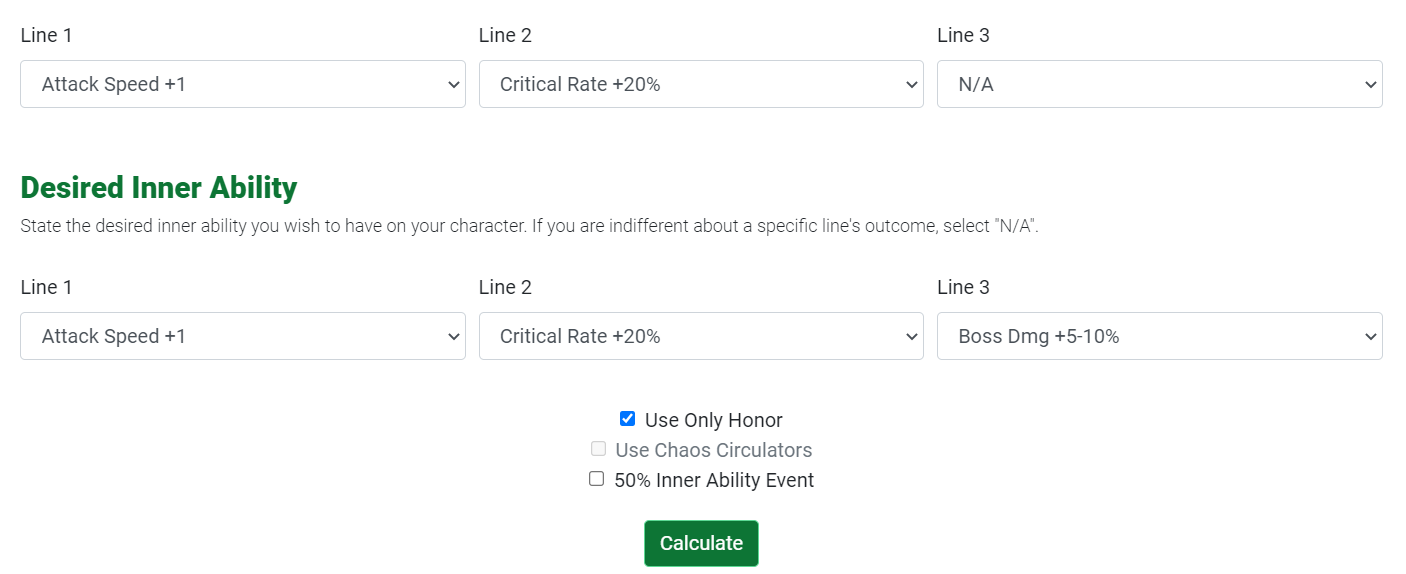Open Line 1 dropdown under Desired Inner Ability

click(242, 336)
